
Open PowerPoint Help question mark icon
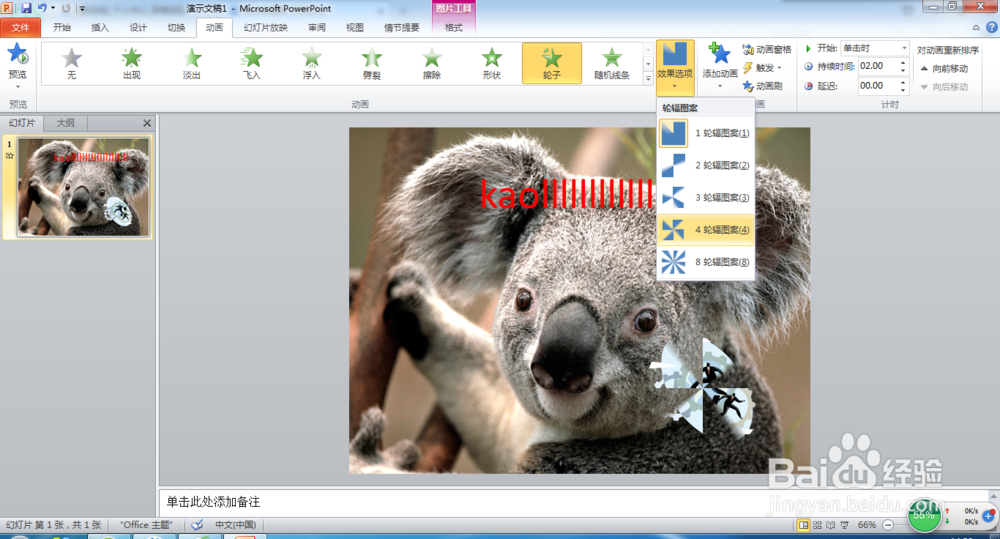(x=992, y=27)
